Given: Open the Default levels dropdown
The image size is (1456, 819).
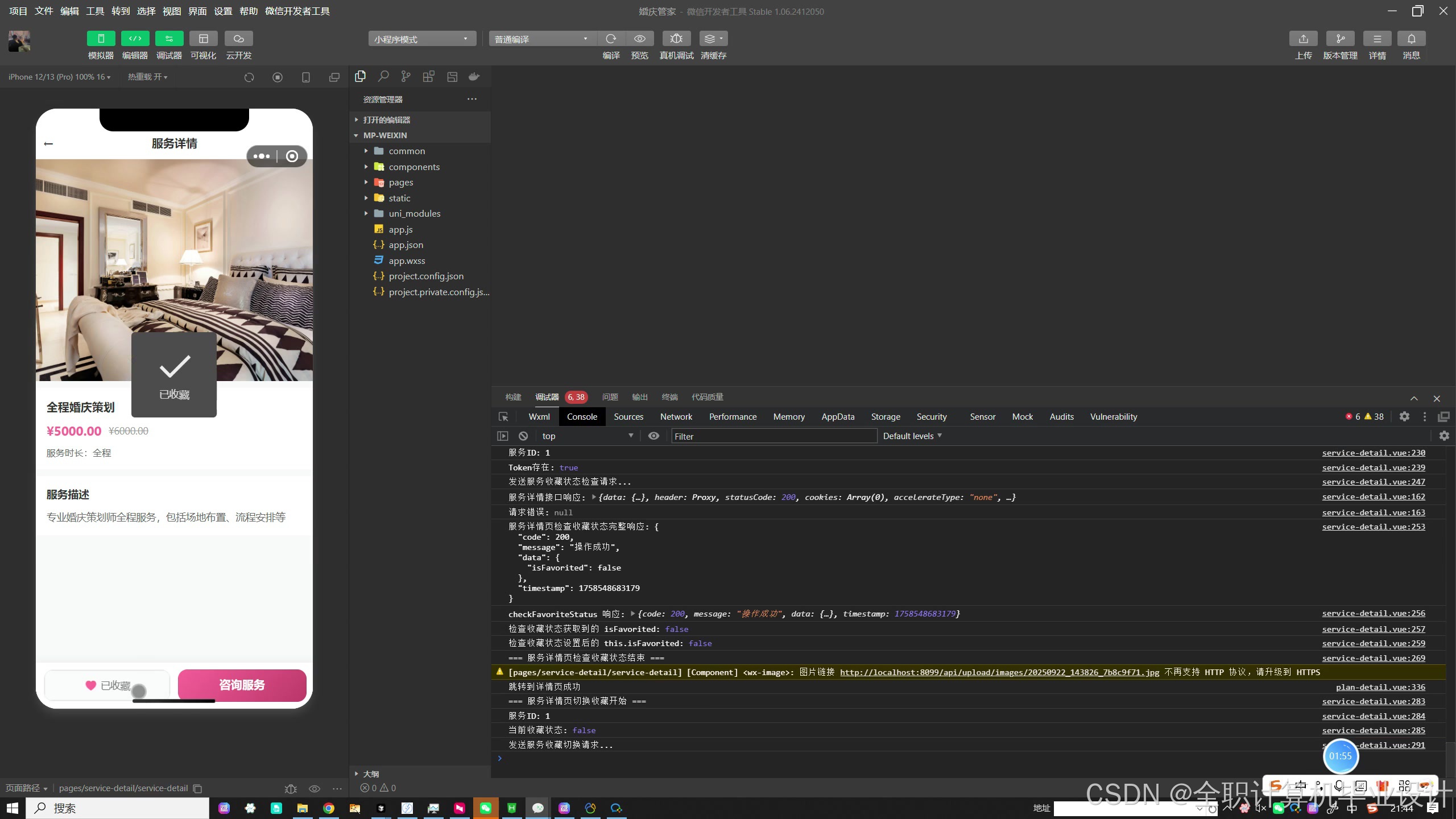Looking at the screenshot, I should pos(912,436).
